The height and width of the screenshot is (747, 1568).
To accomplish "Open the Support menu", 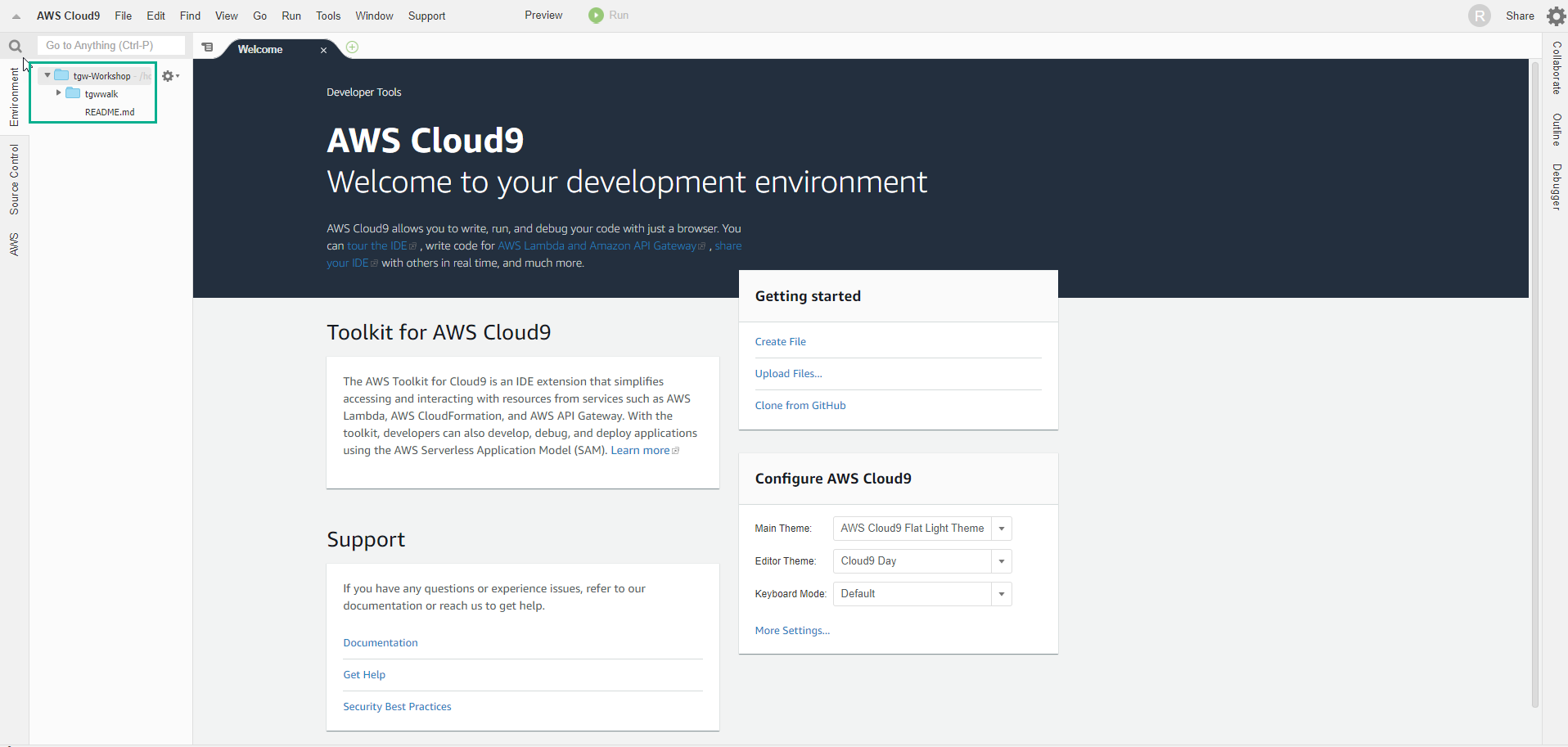I will pyautogui.click(x=427, y=16).
